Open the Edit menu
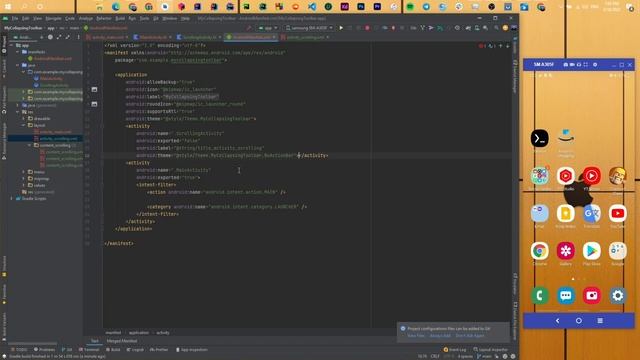 [25, 18]
